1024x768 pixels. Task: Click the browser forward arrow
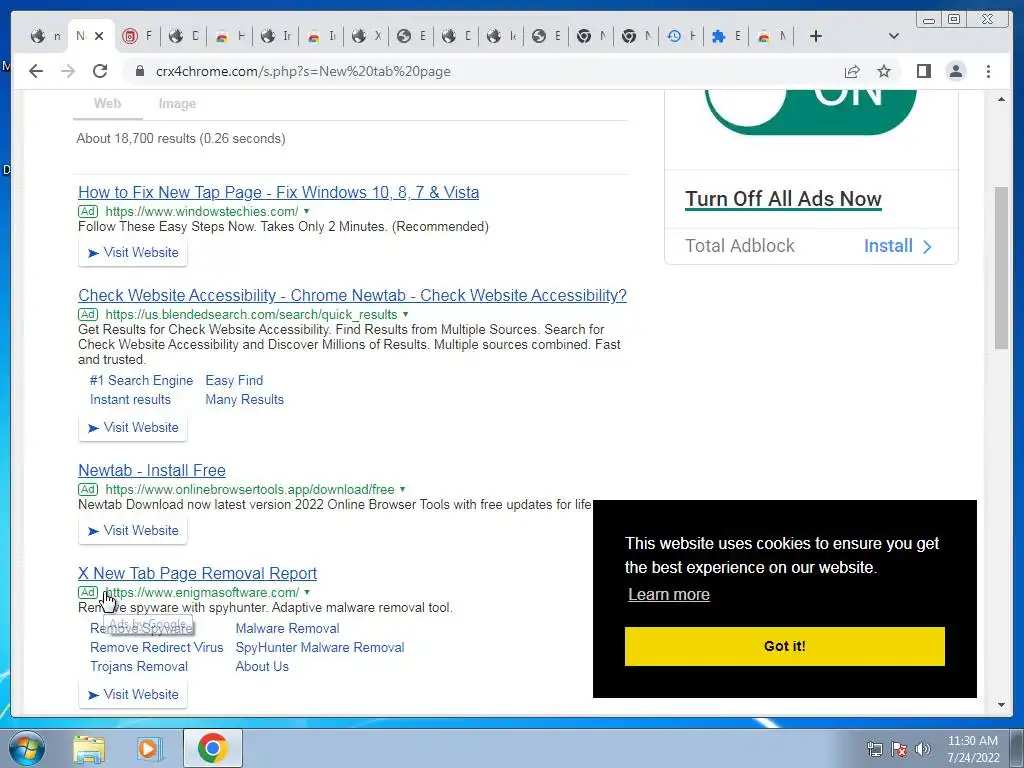pos(68,71)
